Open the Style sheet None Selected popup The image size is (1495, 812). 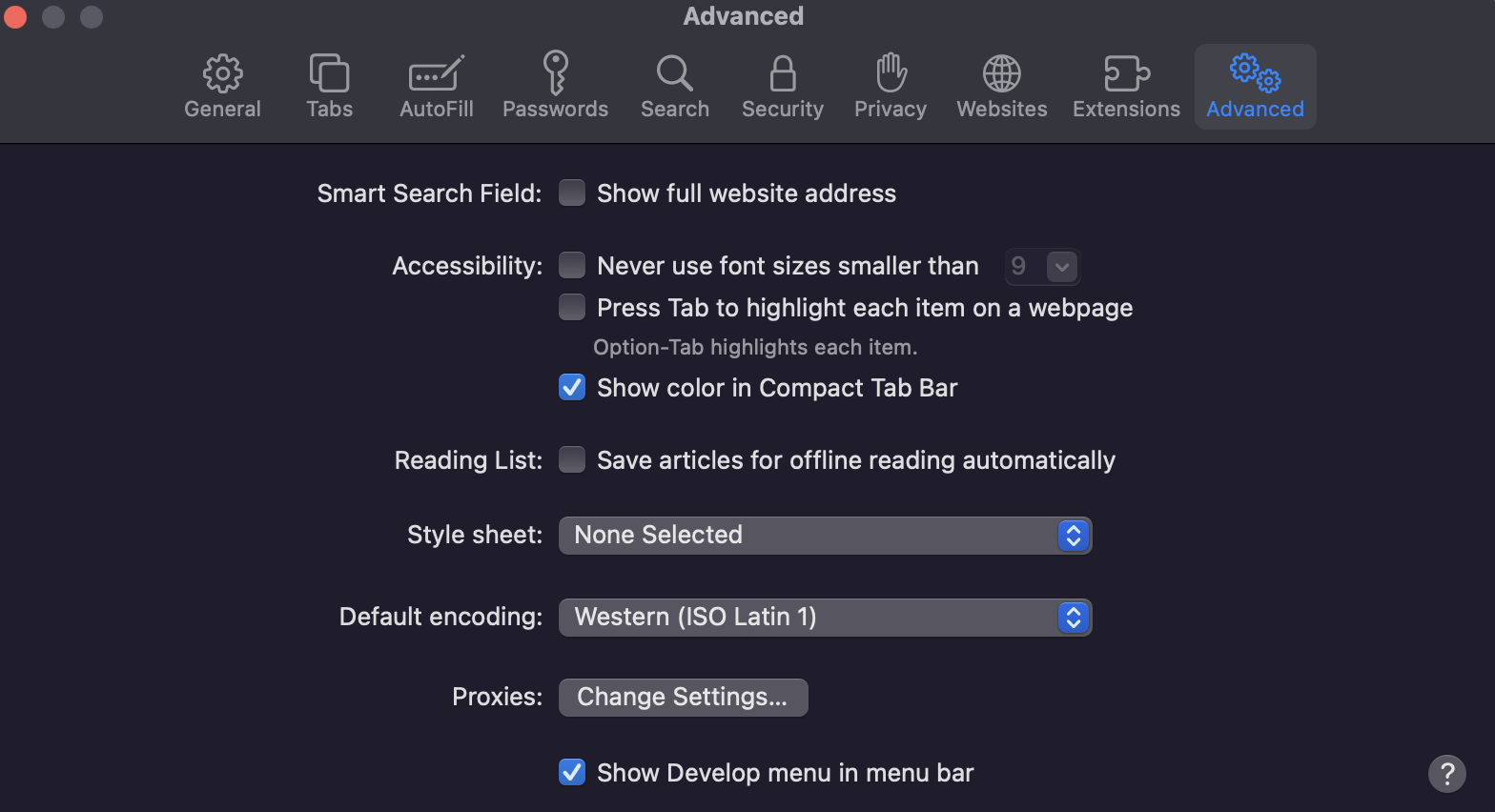(825, 535)
